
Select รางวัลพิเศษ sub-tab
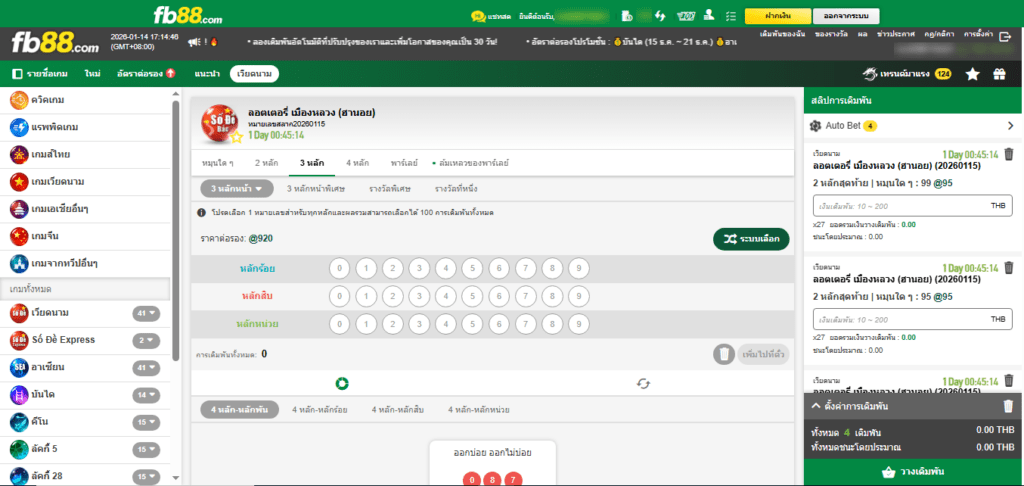click(389, 189)
